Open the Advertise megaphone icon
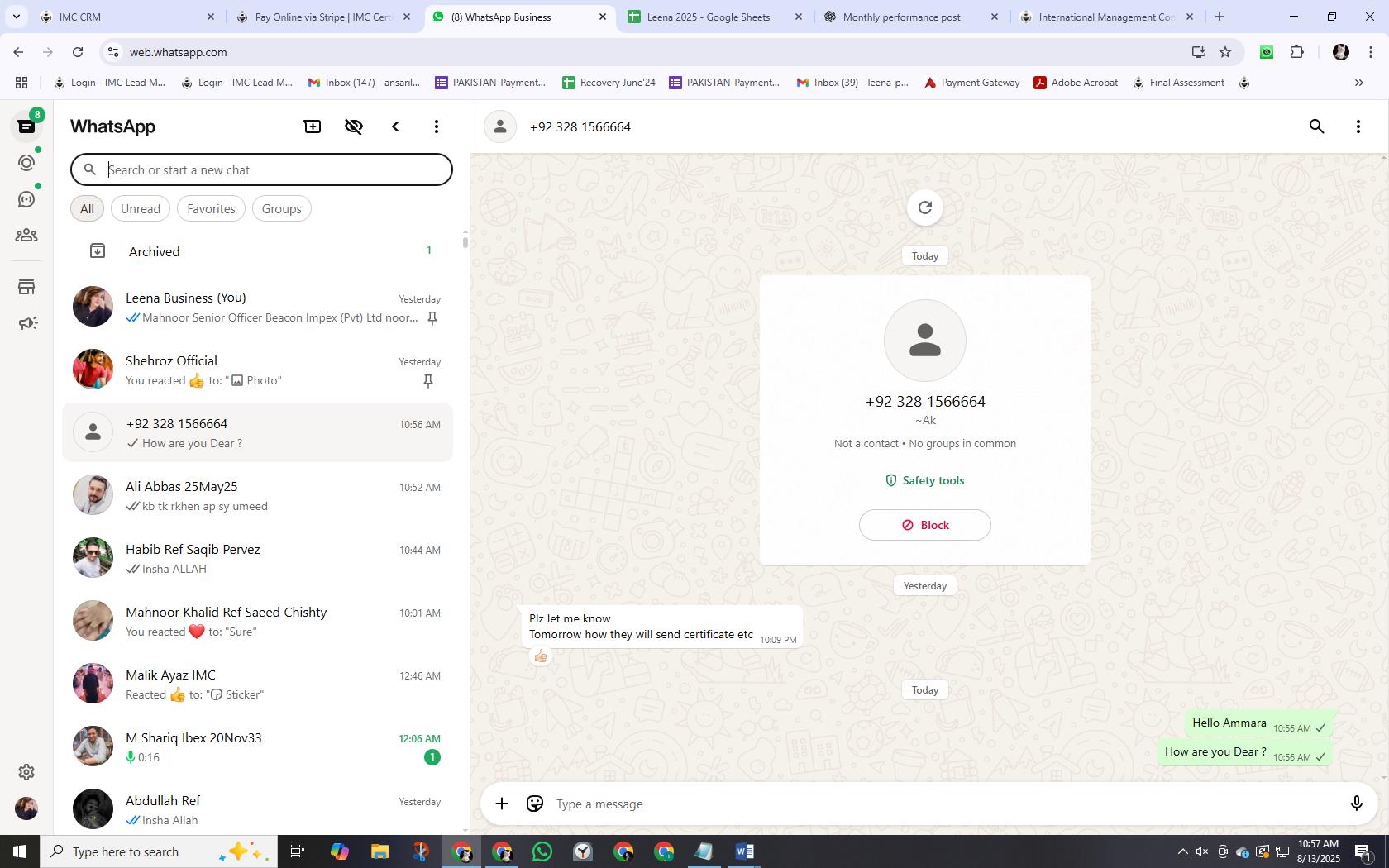The image size is (1389, 868). [x=26, y=323]
